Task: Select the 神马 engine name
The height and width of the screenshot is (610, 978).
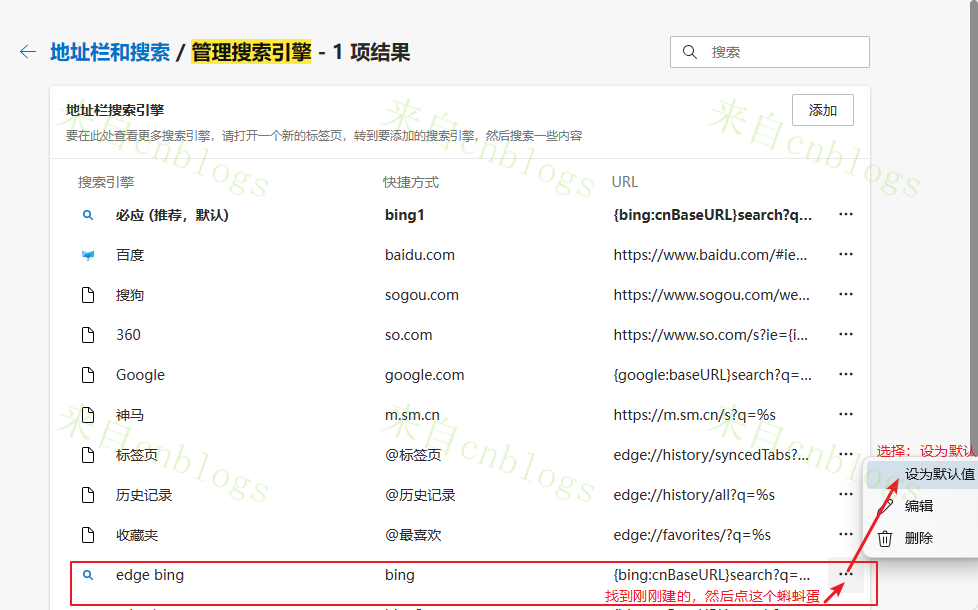Action: tap(130, 415)
